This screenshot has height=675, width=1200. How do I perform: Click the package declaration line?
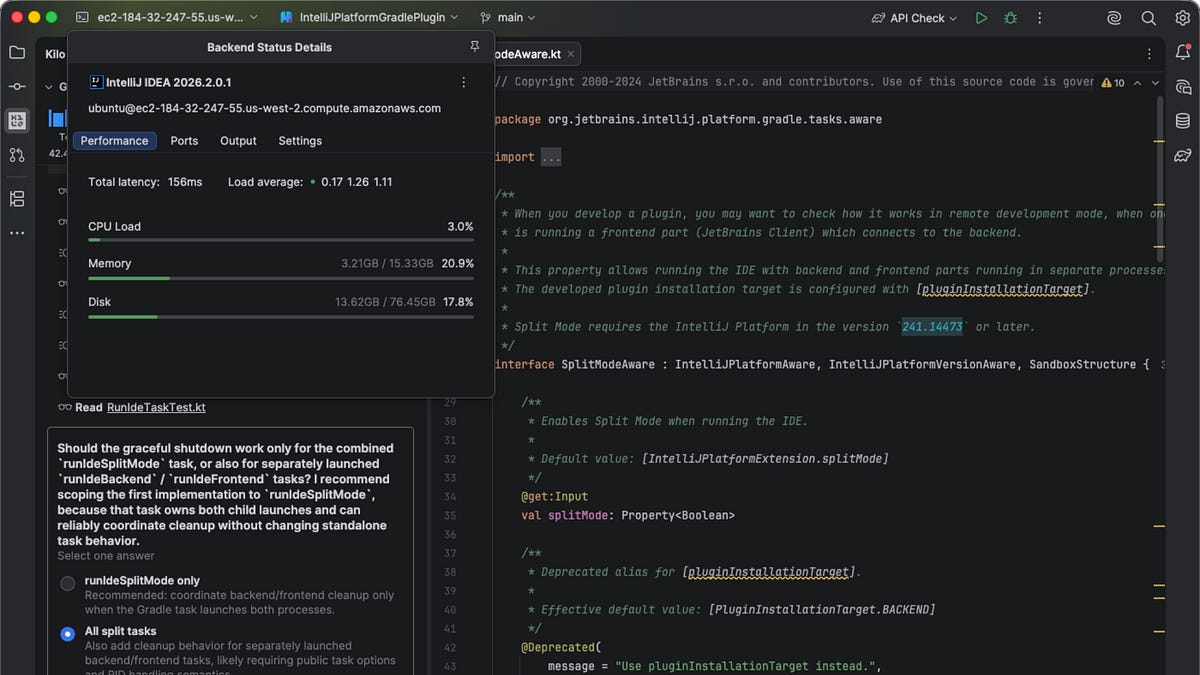pos(688,120)
